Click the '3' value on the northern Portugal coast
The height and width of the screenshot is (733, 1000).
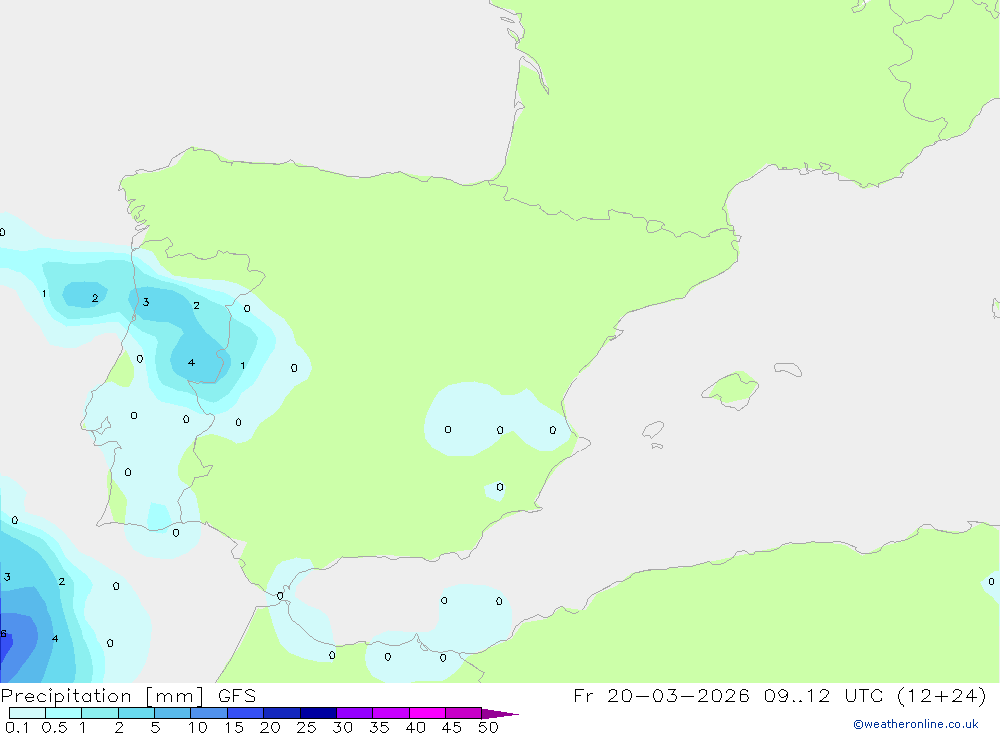click(x=146, y=302)
